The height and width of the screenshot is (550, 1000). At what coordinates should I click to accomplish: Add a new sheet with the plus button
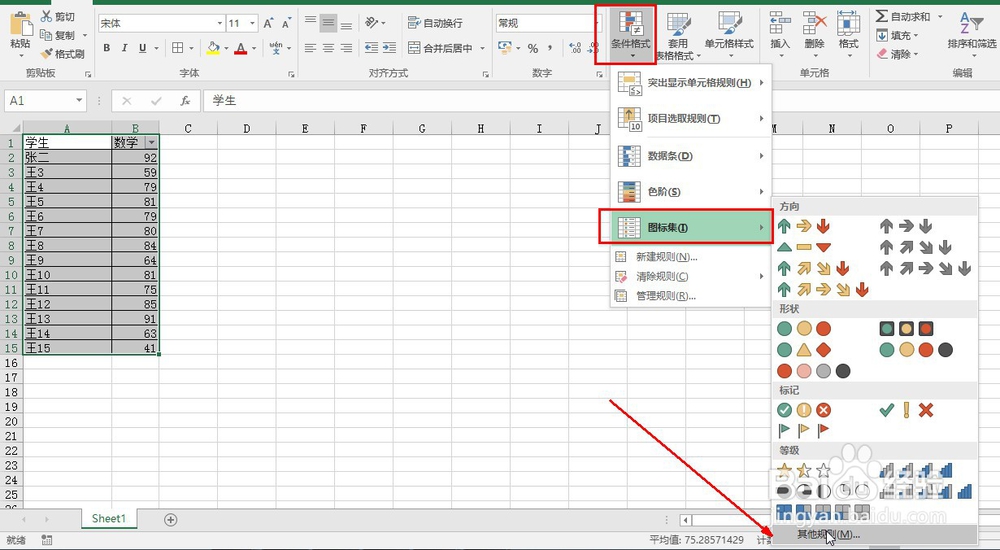170,519
